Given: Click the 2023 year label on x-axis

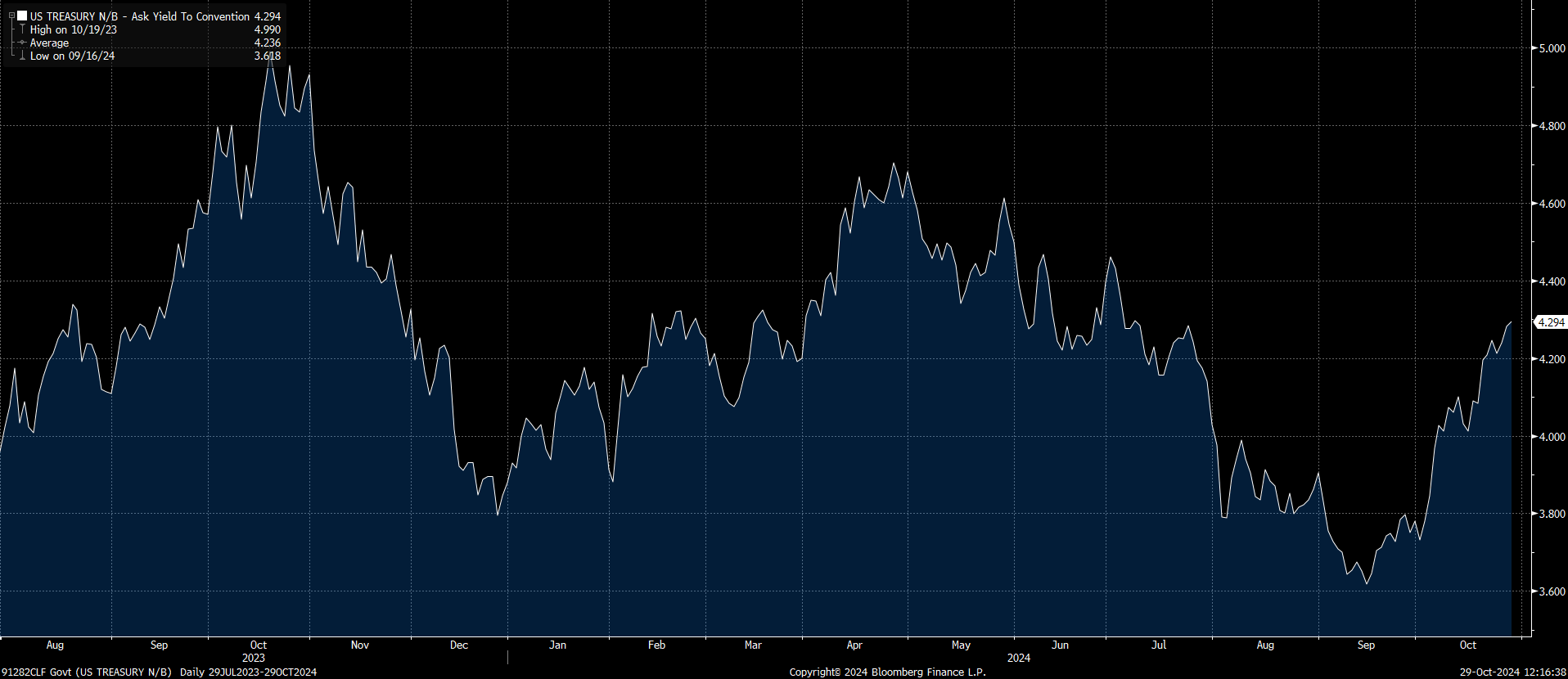Looking at the screenshot, I should (254, 658).
